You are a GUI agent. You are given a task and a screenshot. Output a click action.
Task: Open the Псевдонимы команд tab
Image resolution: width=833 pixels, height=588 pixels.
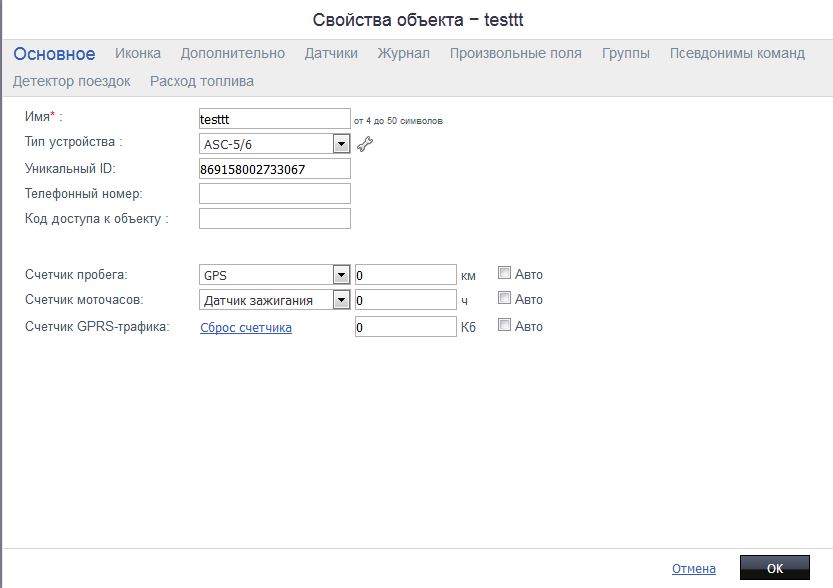(737, 54)
